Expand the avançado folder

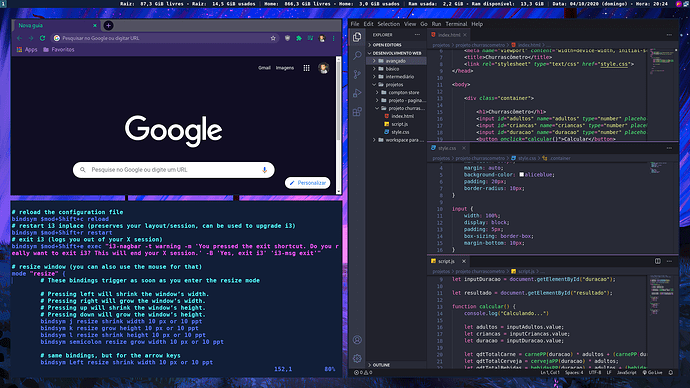click(x=396, y=61)
